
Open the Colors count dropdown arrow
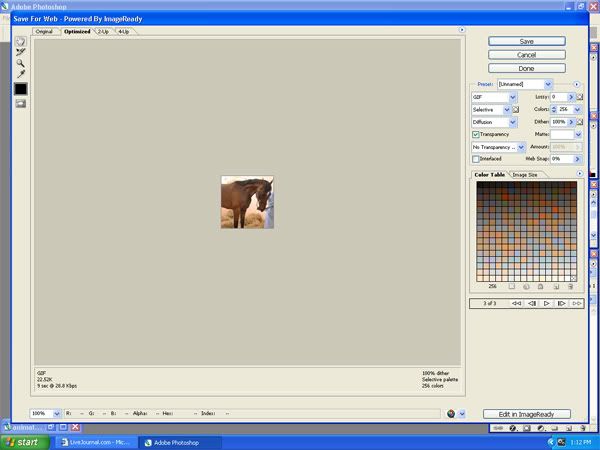(577, 109)
